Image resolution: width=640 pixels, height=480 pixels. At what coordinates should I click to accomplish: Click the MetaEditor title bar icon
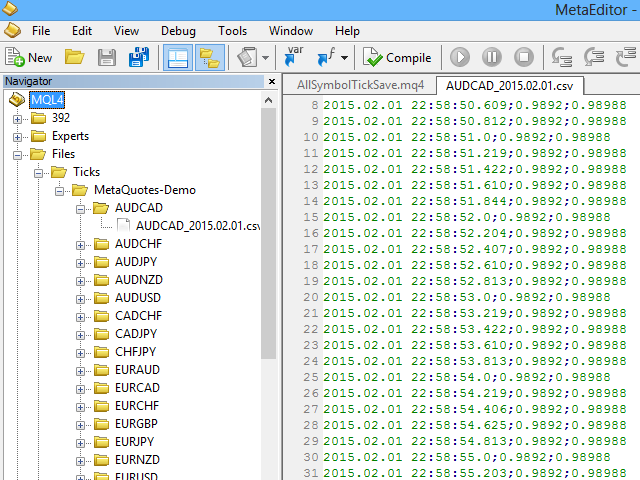[10, 7]
